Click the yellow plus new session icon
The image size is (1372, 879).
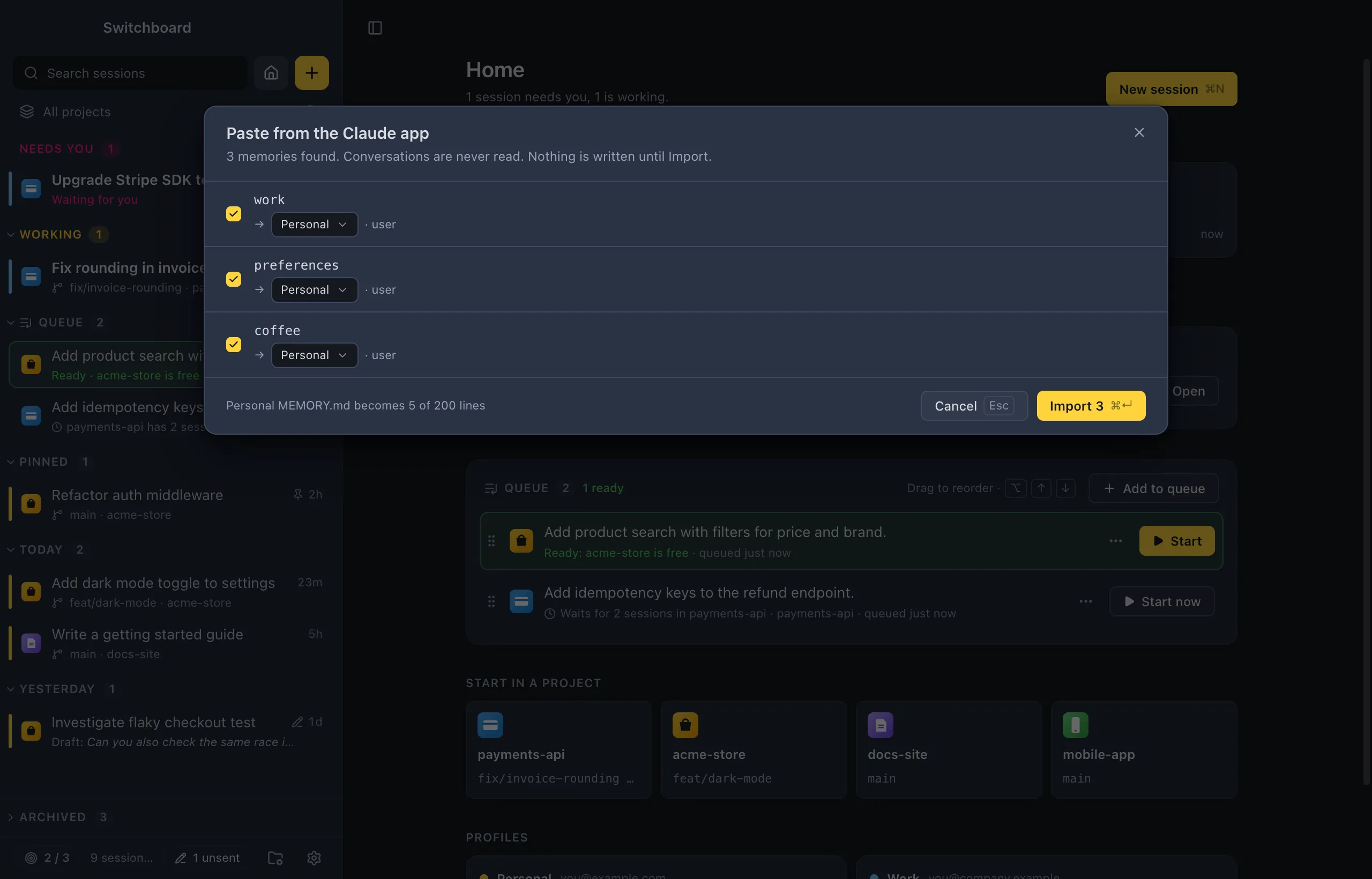[x=311, y=73]
